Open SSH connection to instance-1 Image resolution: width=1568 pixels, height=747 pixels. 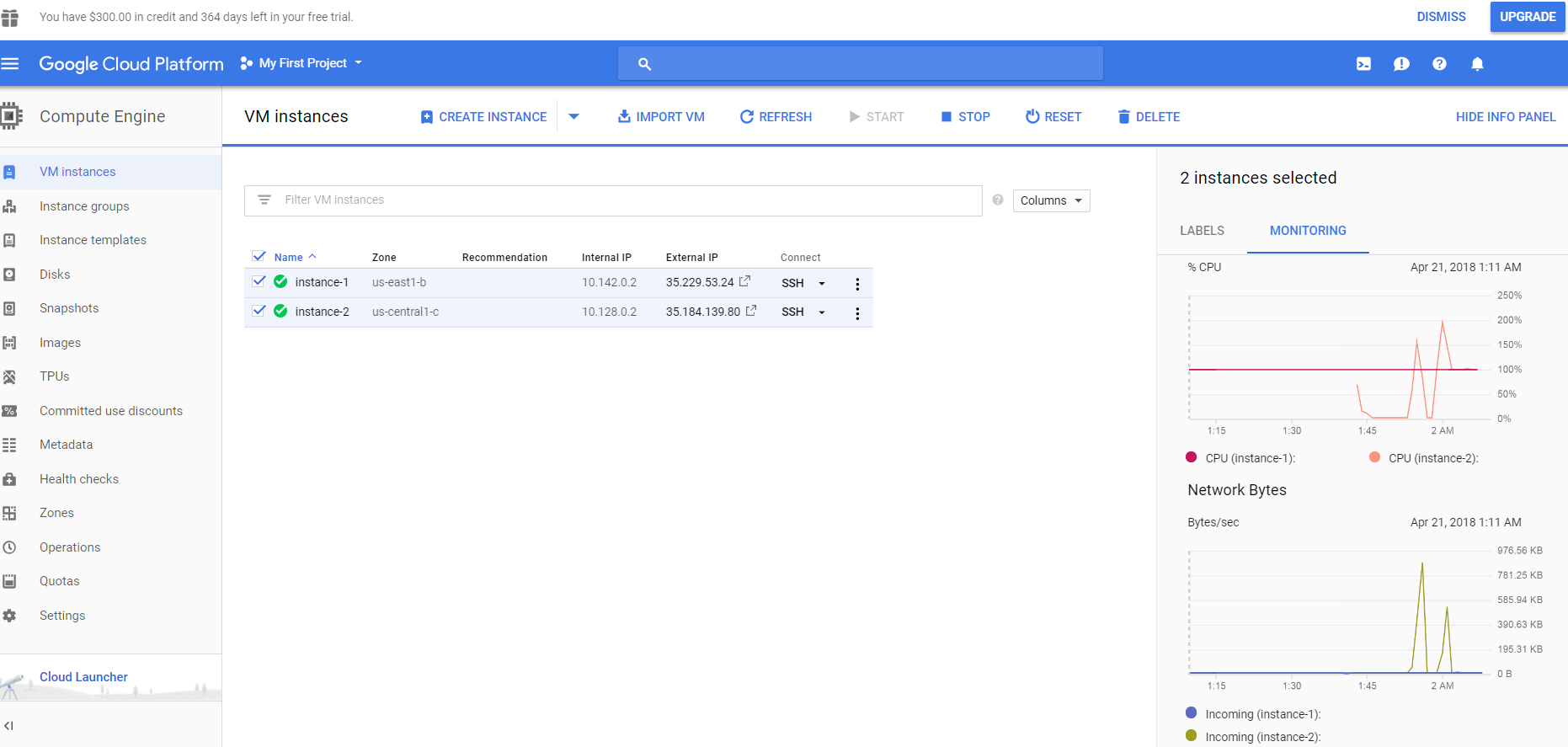(x=792, y=283)
